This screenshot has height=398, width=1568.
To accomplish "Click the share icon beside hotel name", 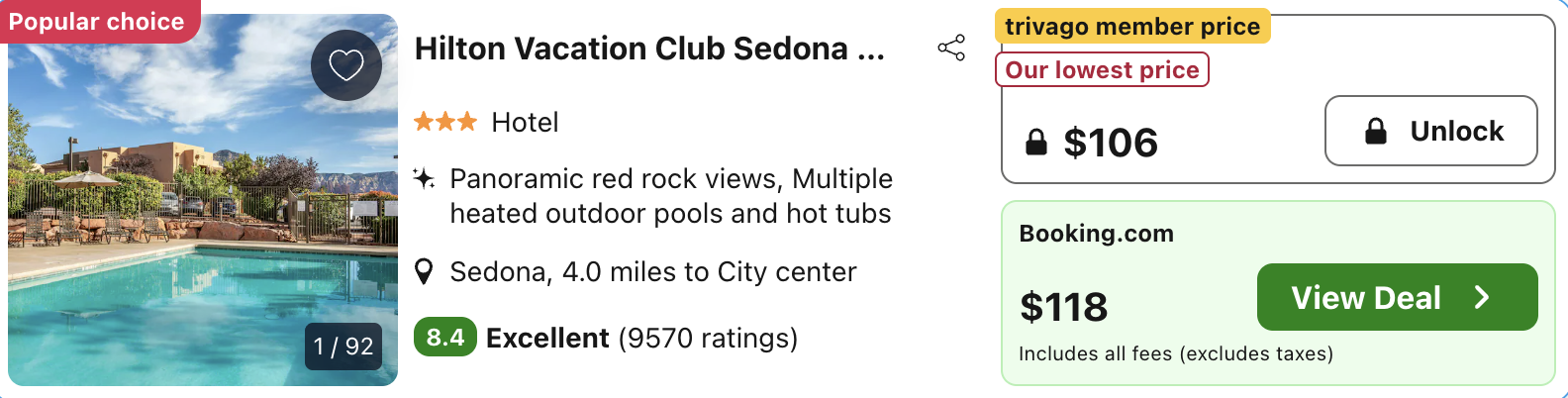I will [x=951, y=48].
